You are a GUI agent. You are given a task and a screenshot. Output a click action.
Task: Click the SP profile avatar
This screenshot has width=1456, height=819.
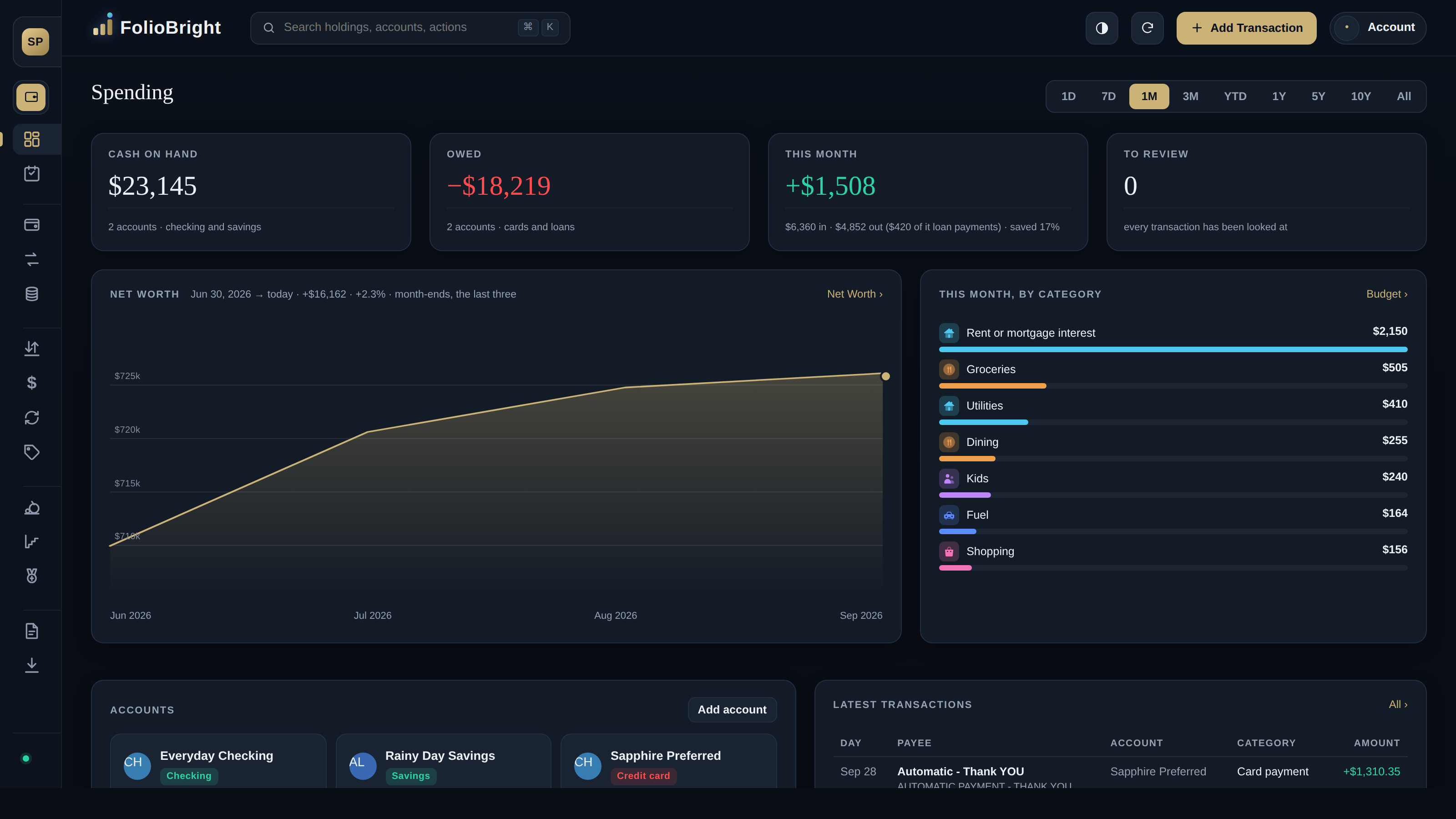[35, 42]
